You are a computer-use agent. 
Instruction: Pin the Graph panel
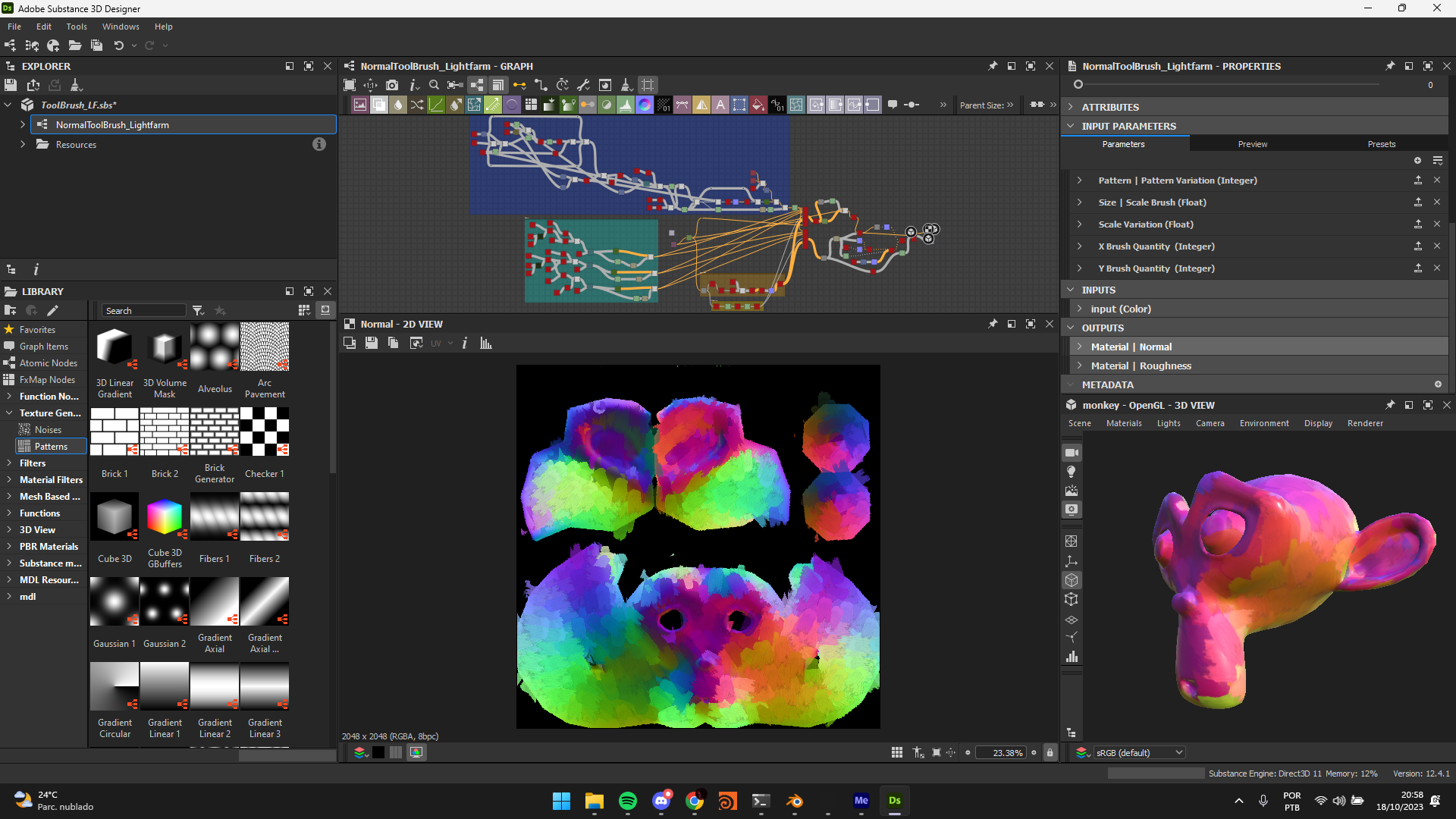point(993,66)
